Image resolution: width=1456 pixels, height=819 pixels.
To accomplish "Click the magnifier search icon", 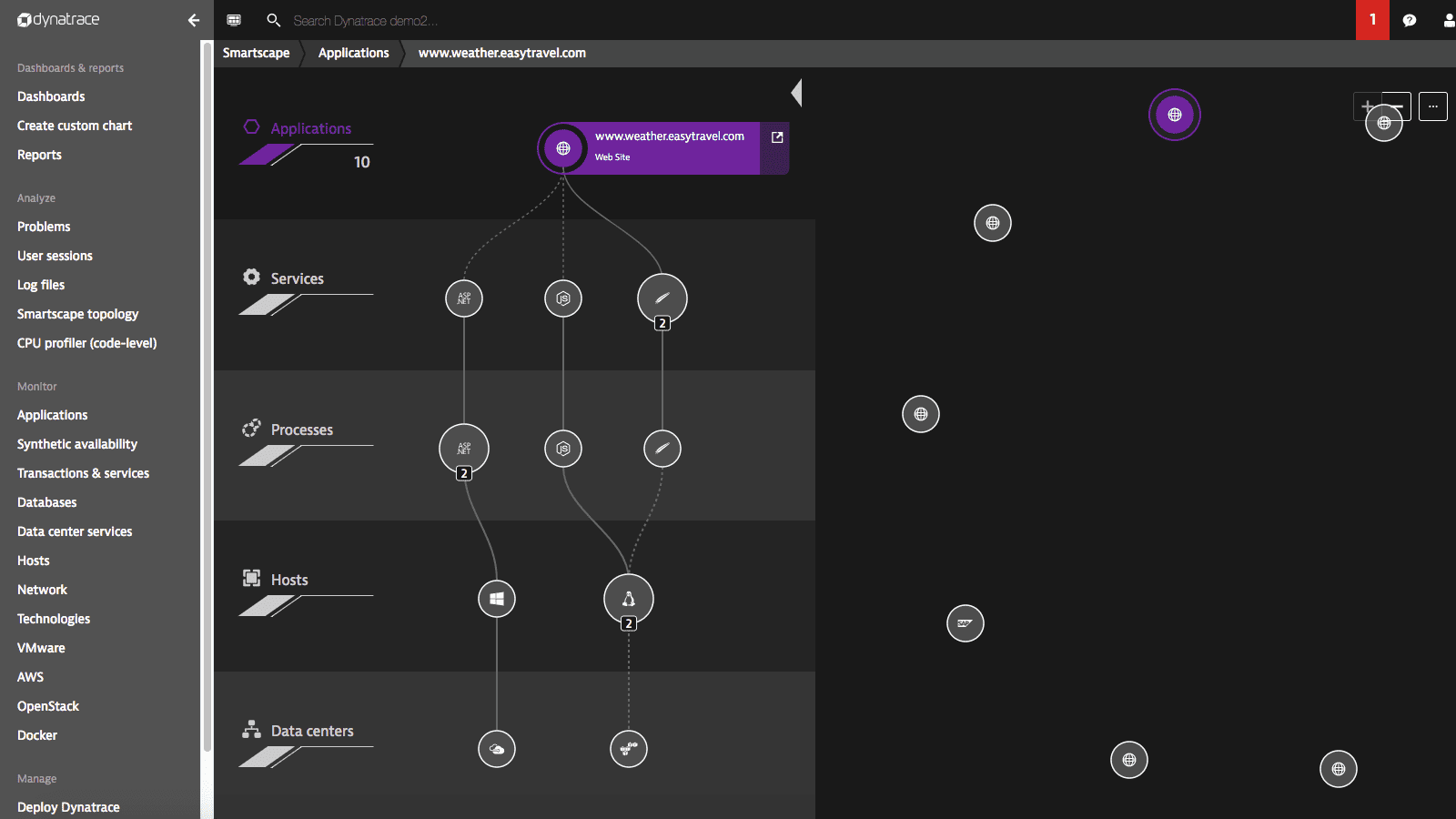I will tap(273, 20).
